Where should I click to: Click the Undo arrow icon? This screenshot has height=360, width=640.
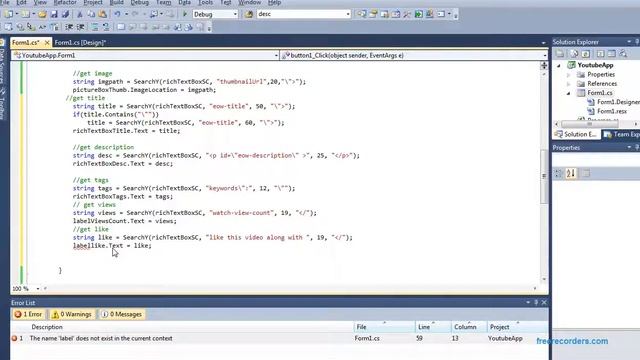[117, 14]
